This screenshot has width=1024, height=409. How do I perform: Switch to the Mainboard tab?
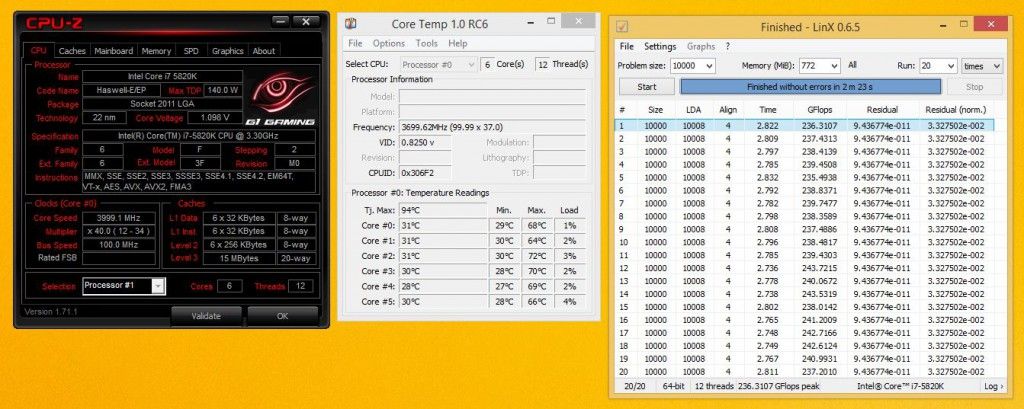113,51
